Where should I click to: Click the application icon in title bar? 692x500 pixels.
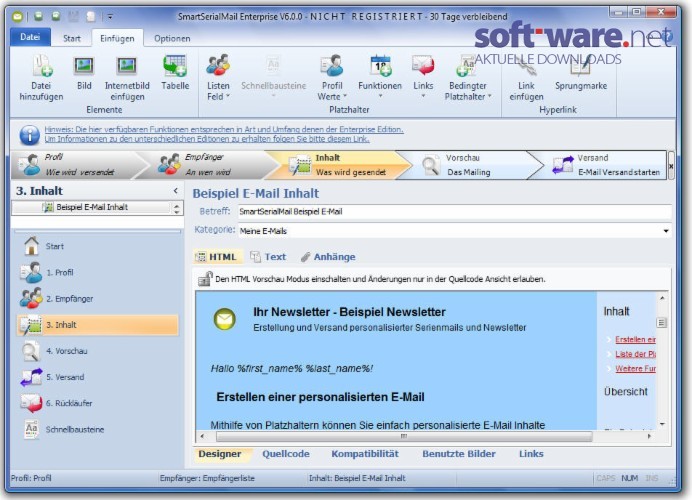17,17
